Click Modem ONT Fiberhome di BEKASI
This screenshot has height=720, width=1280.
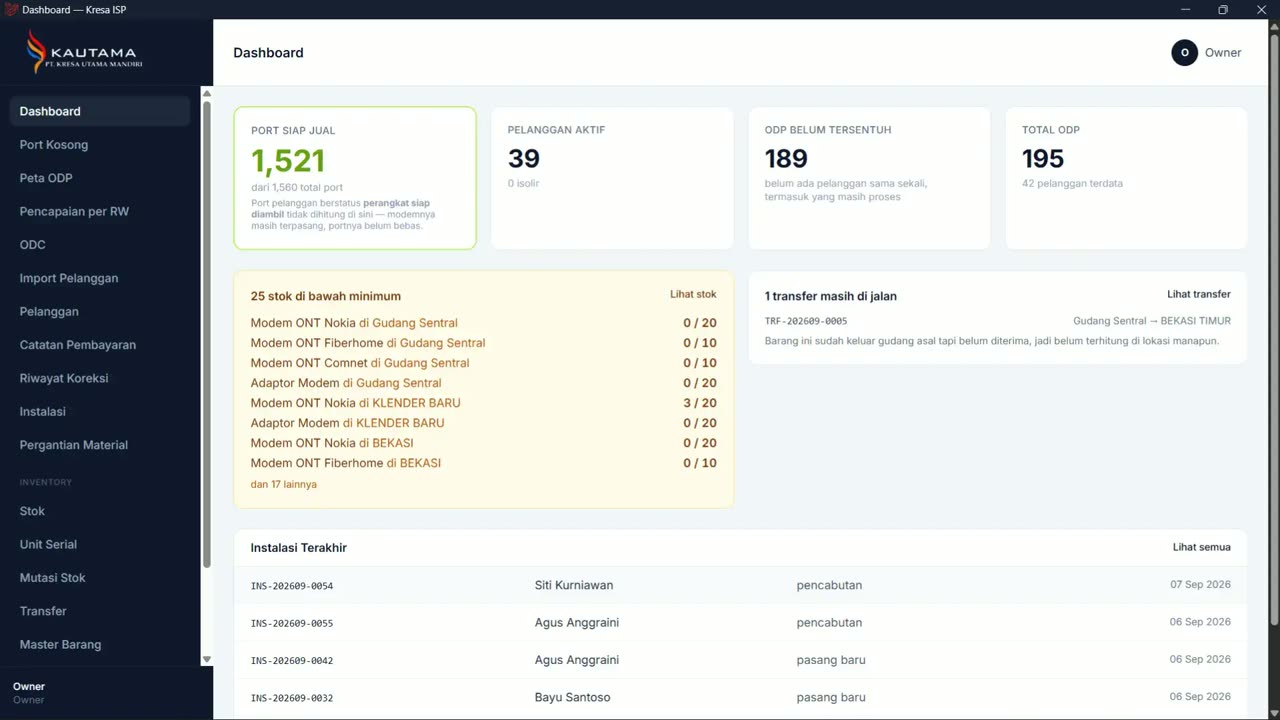(346, 463)
